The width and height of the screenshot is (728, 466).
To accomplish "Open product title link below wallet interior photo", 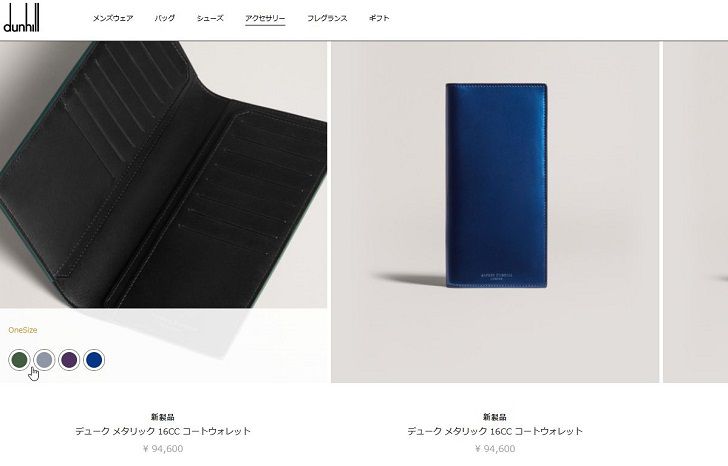I will (163, 431).
